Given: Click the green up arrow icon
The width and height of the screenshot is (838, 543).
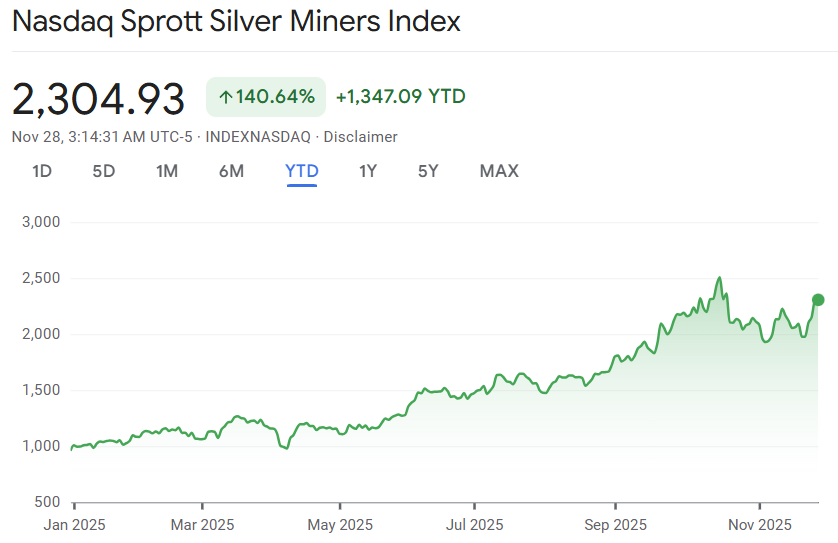Looking at the screenshot, I should pyautogui.click(x=225, y=97).
